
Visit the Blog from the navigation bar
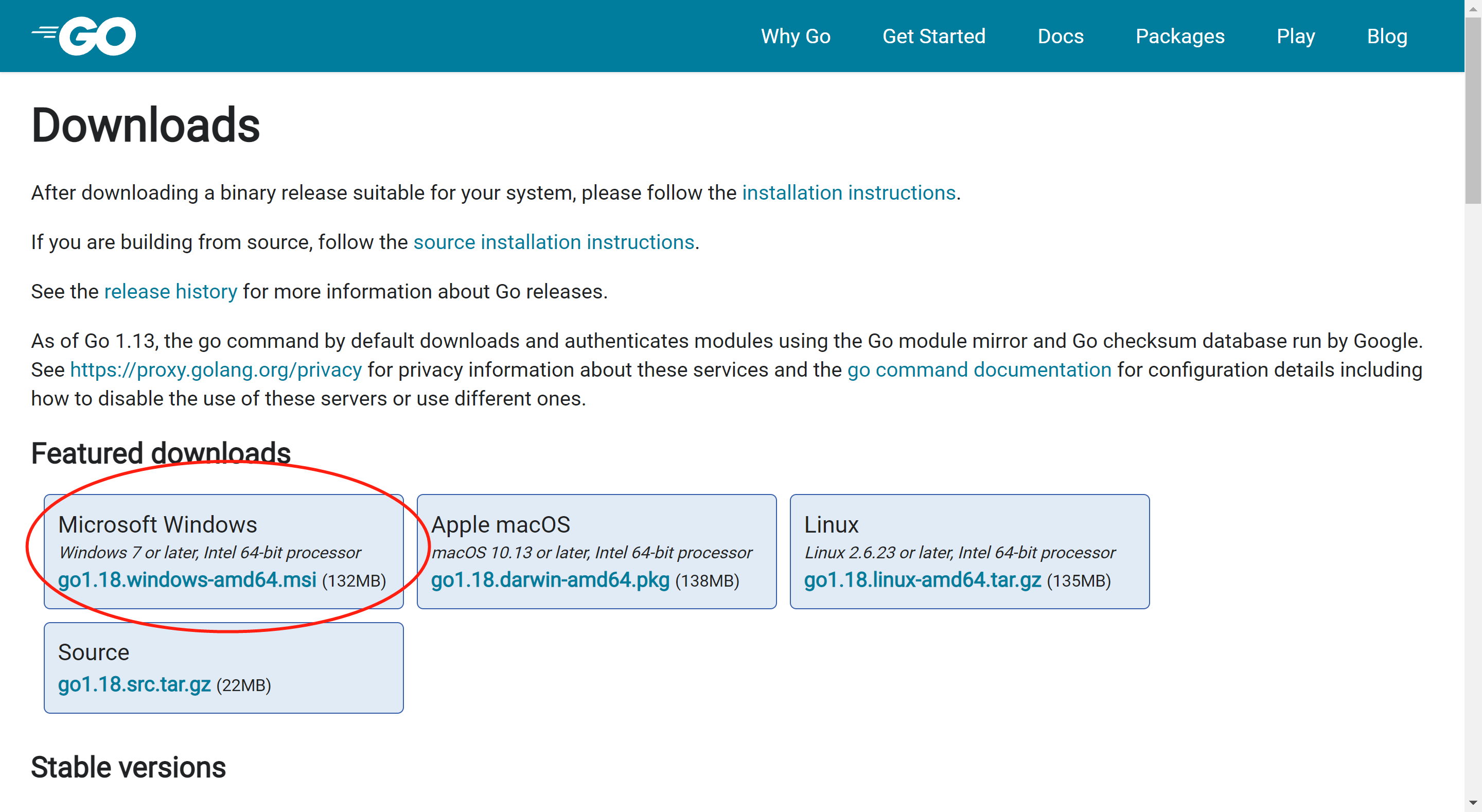pyautogui.click(x=1387, y=36)
